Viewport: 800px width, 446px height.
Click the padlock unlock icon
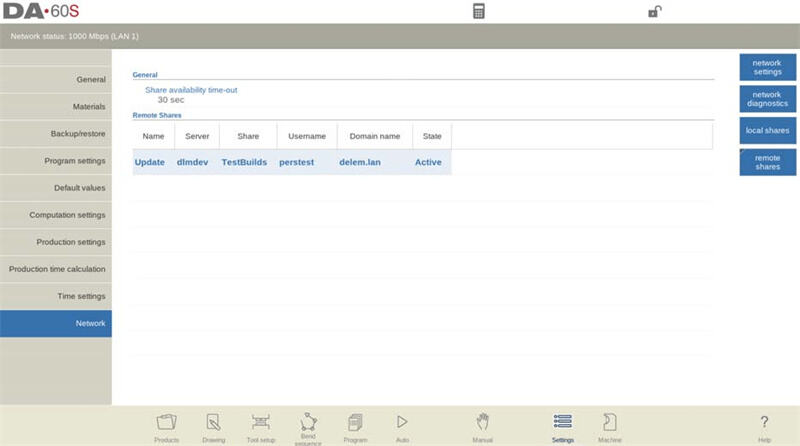654,12
